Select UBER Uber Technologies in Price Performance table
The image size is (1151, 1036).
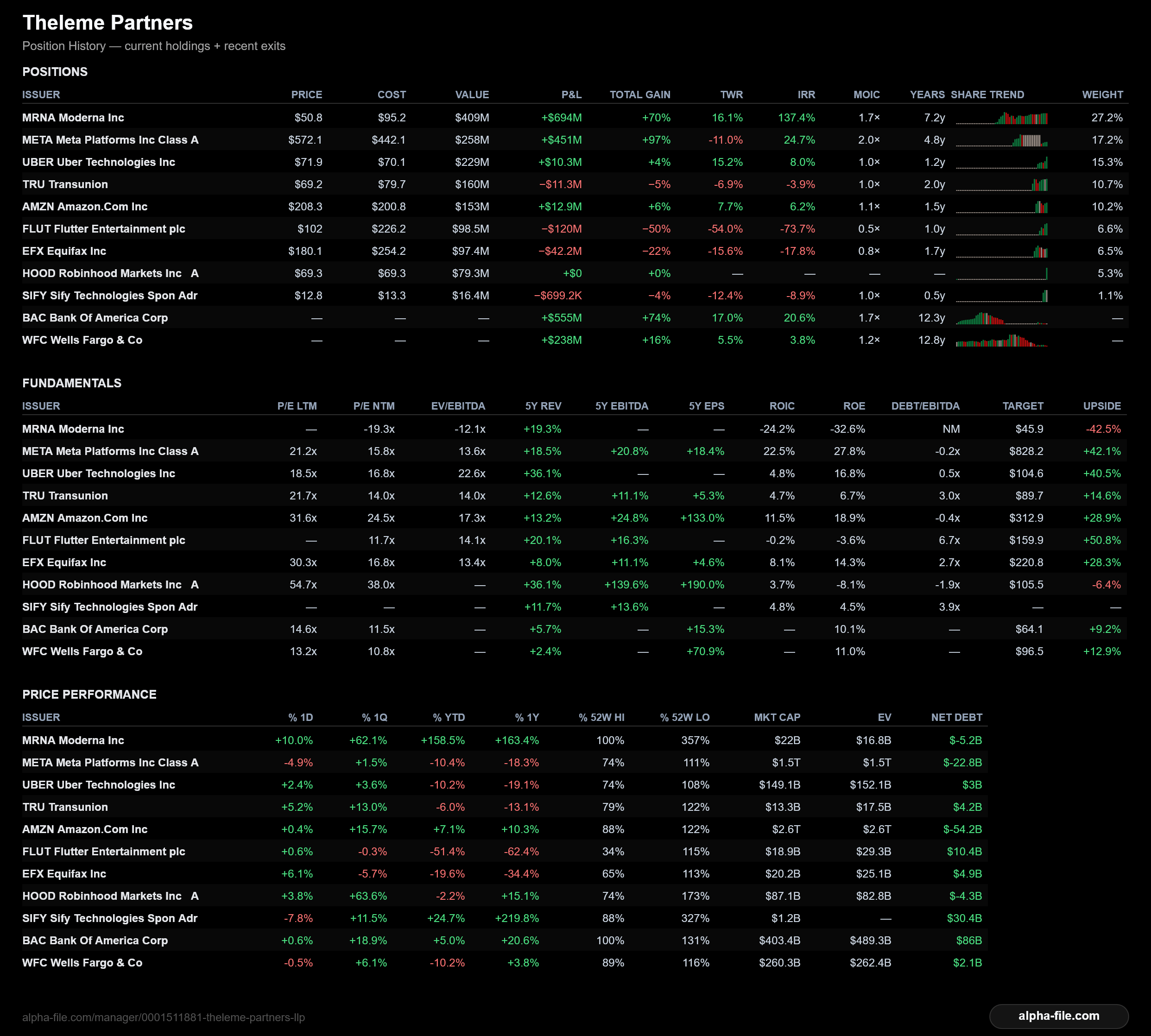tap(99, 785)
